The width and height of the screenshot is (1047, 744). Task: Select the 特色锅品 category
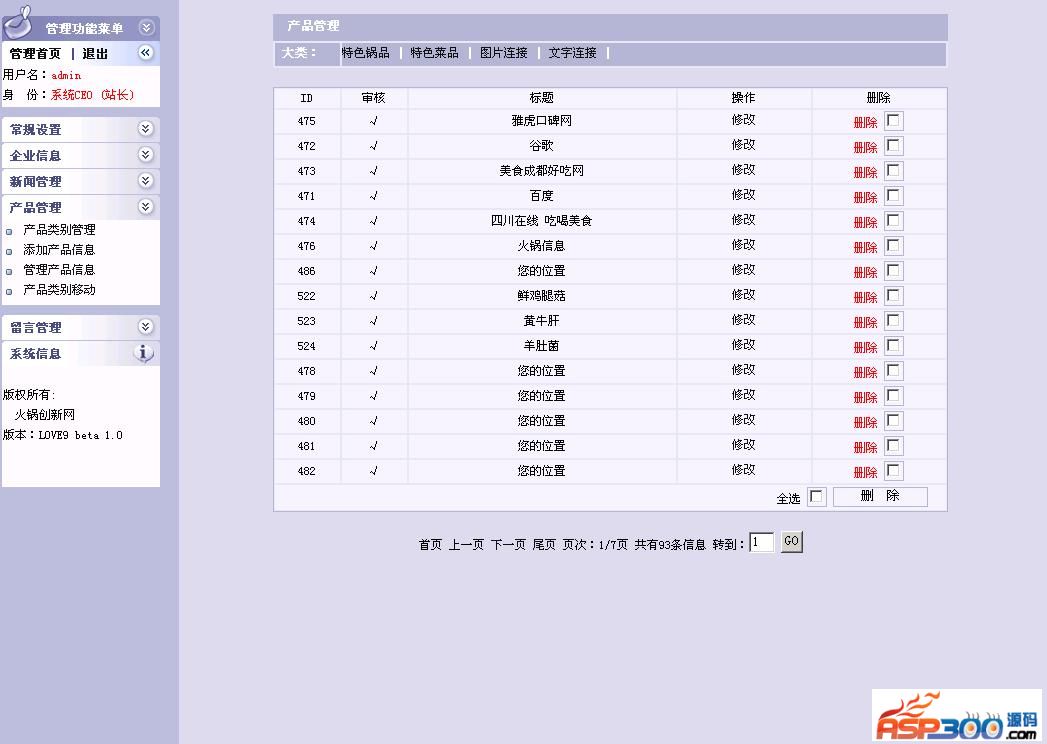point(366,53)
